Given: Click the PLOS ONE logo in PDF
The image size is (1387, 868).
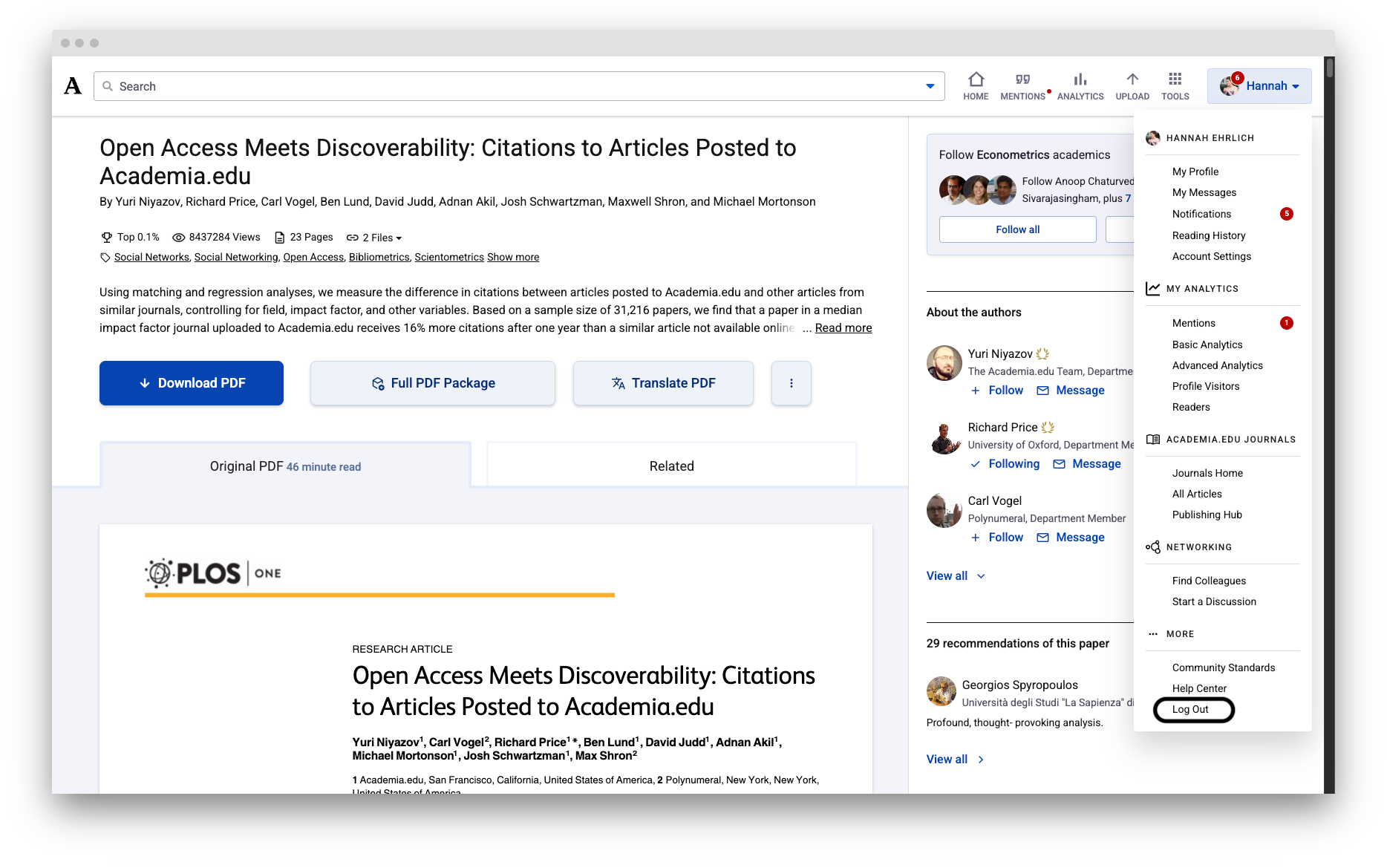Looking at the screenshot, I should 213,573.
